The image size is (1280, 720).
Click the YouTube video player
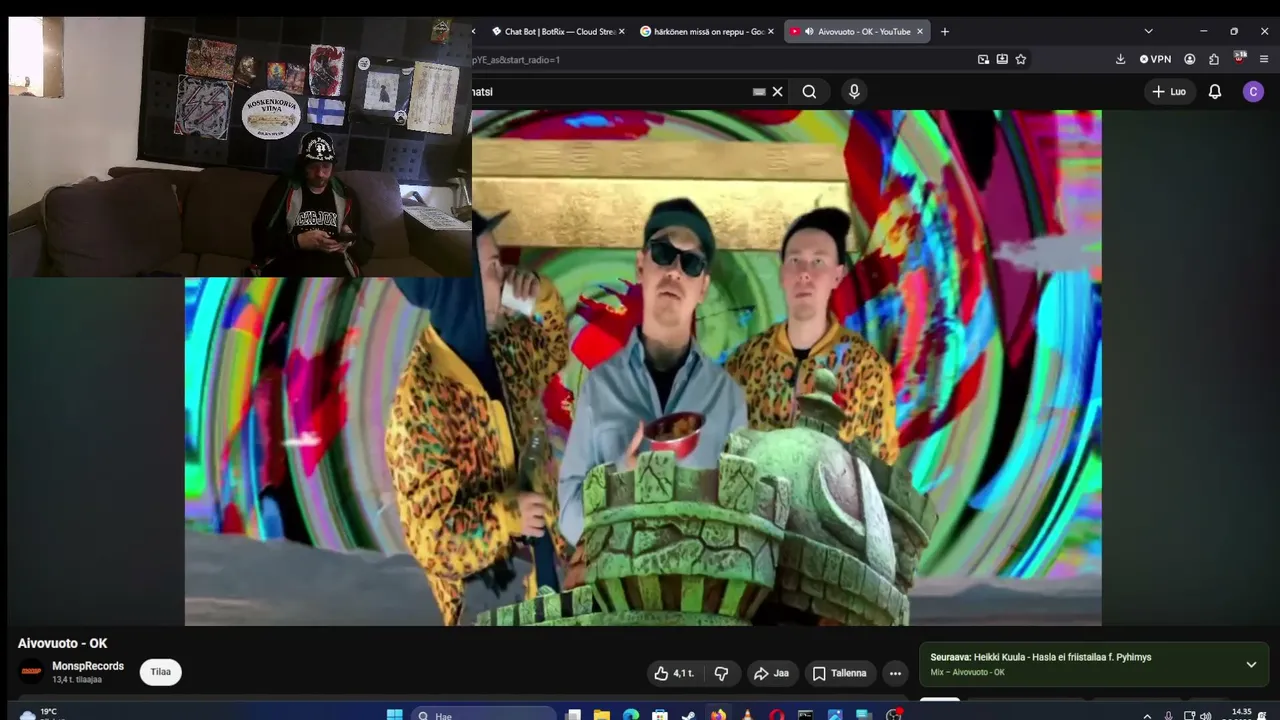point(643,368)
